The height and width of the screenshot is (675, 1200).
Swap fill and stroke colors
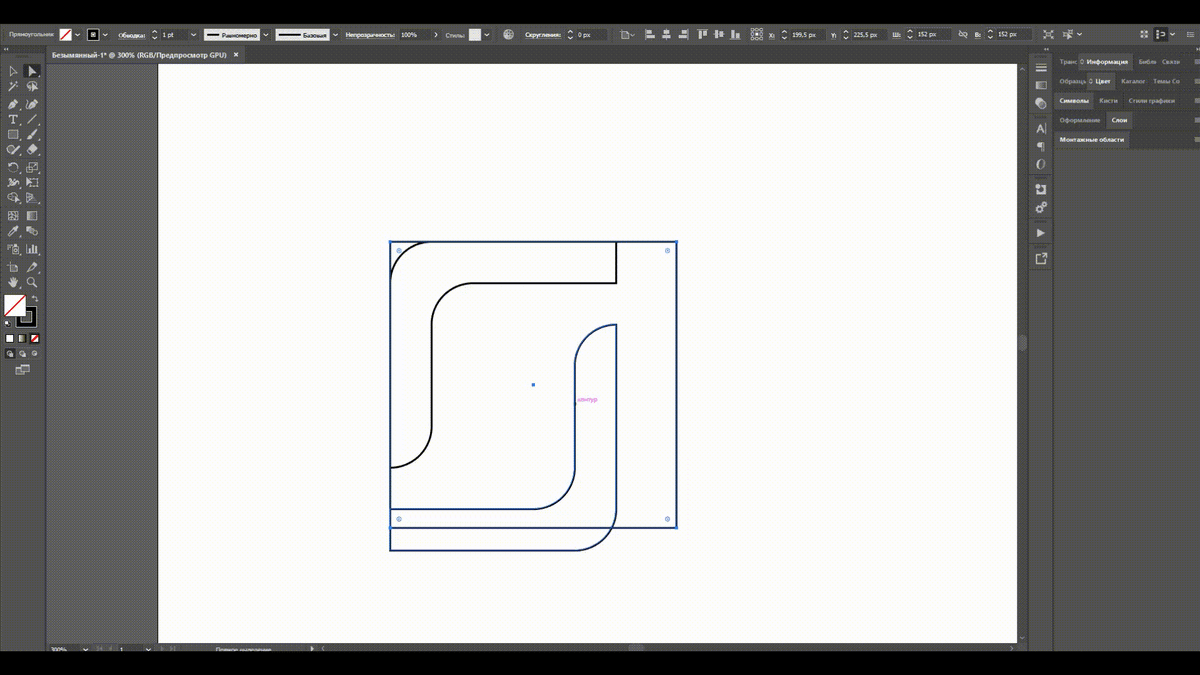[34, 299]
